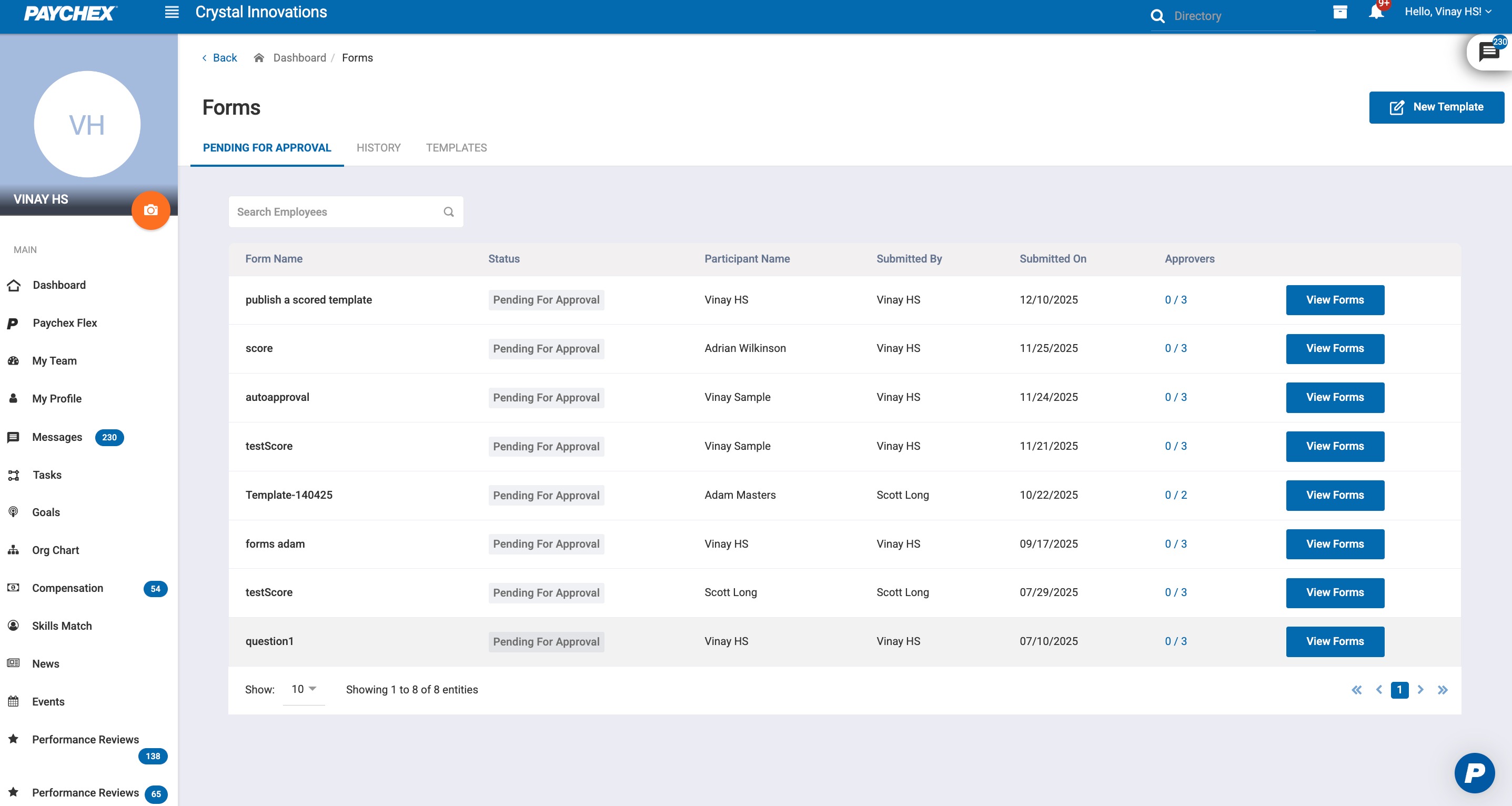The width and height of the screenshot is (1512, 806).
Task: Go to next page arrow
Action: pos(1420,690)
